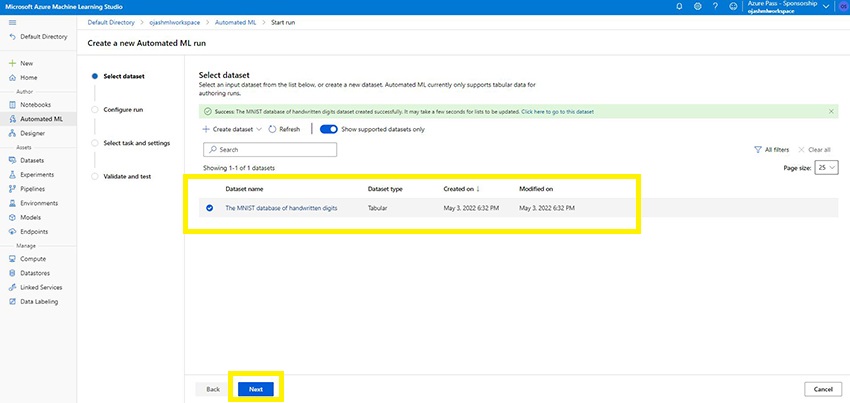Click the Linked Services icon
The height and width of the screenshot is (403, 850).
point(12,287)
